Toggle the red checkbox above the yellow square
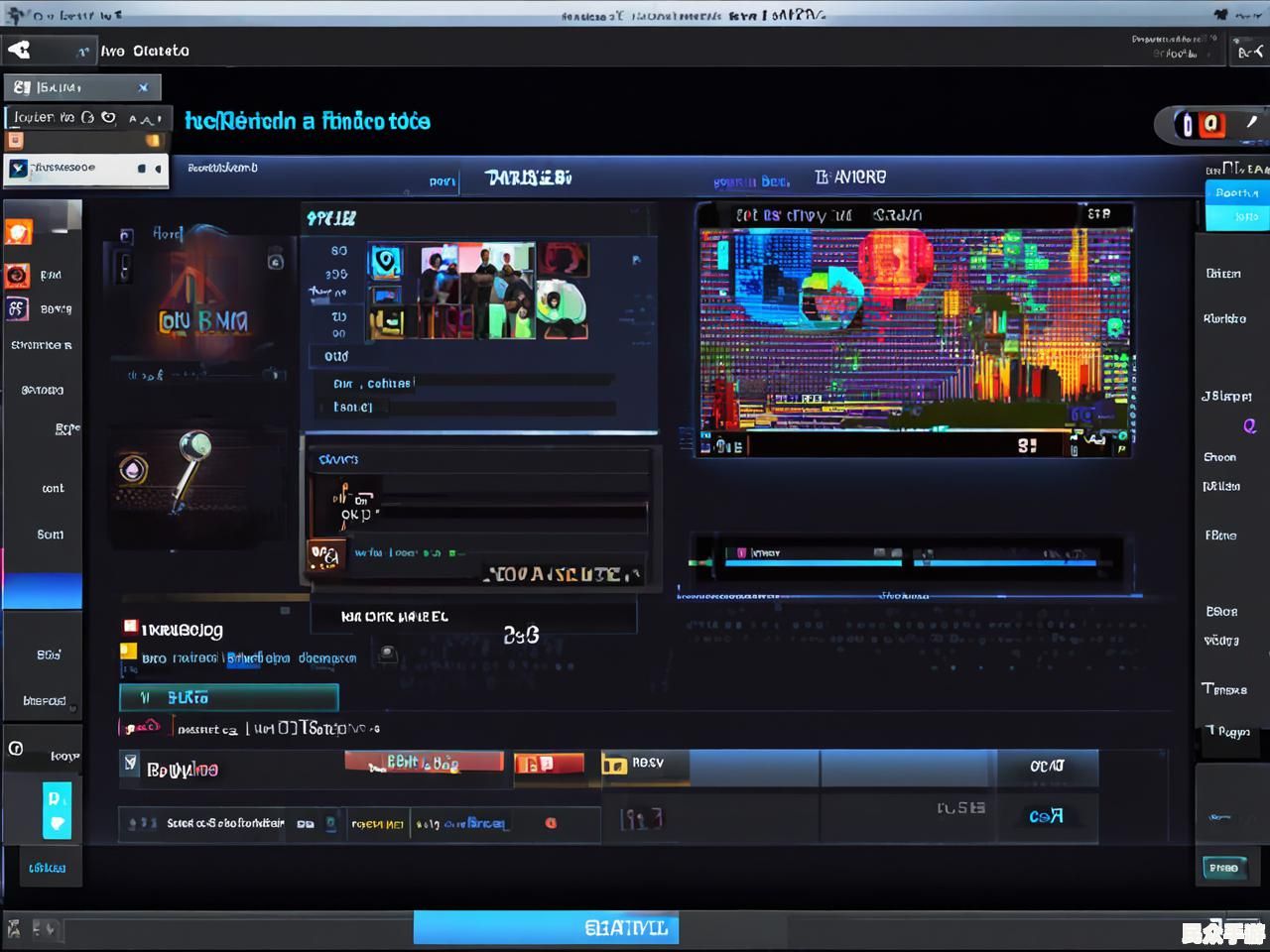This screenshot has width=1270, height=952. pyautogui.click(x=129, y=627)
